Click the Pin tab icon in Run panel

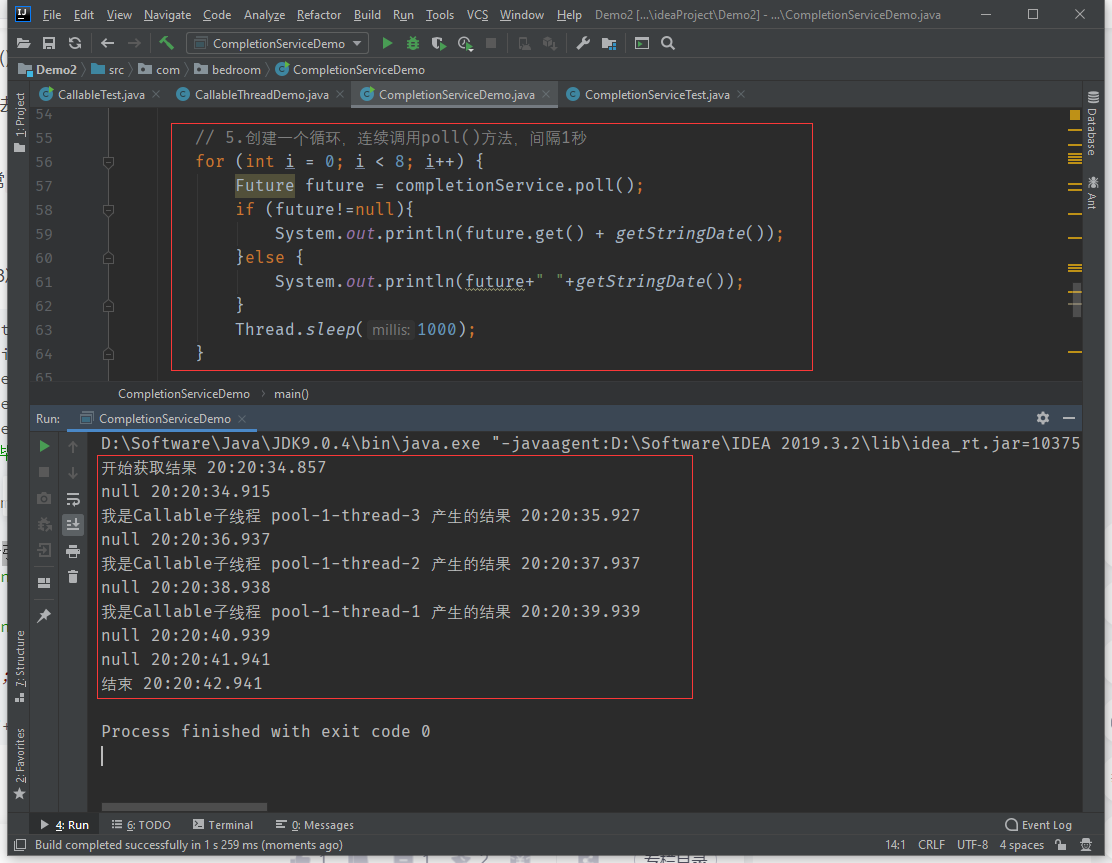click(x=44, y=616)
